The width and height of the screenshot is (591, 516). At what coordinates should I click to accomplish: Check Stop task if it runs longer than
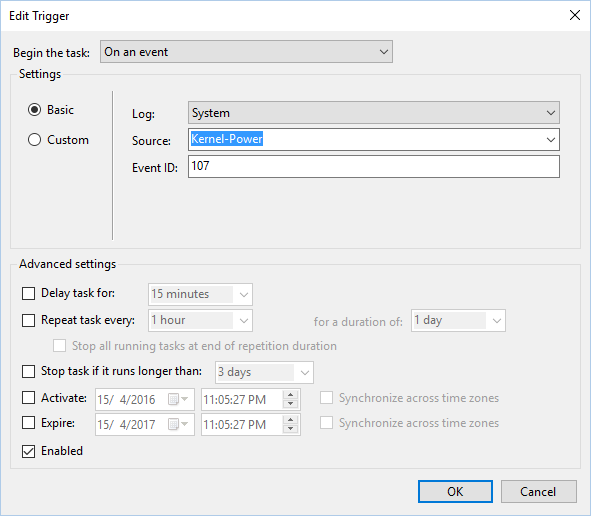click(x=29, y=371)
